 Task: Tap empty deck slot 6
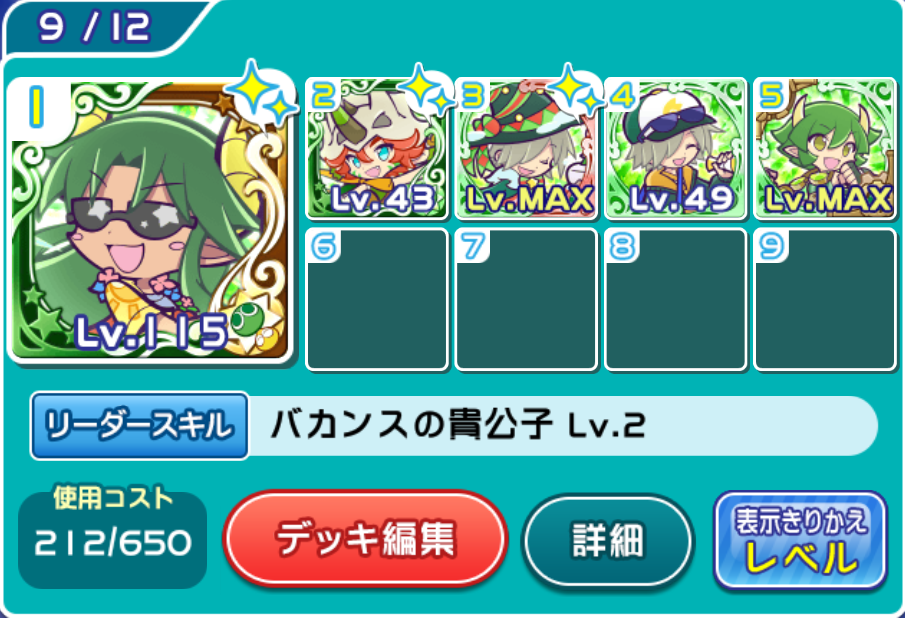click(377, 299)
